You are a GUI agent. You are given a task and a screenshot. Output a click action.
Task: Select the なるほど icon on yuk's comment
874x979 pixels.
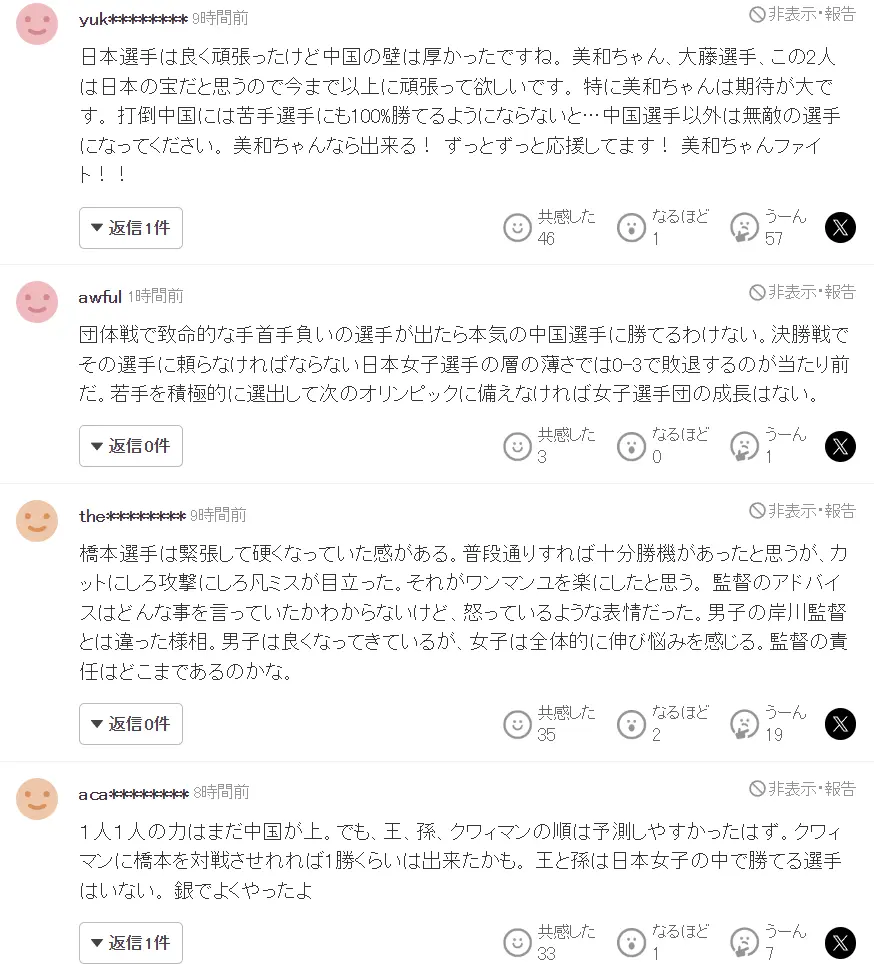[x=631, y=227]
